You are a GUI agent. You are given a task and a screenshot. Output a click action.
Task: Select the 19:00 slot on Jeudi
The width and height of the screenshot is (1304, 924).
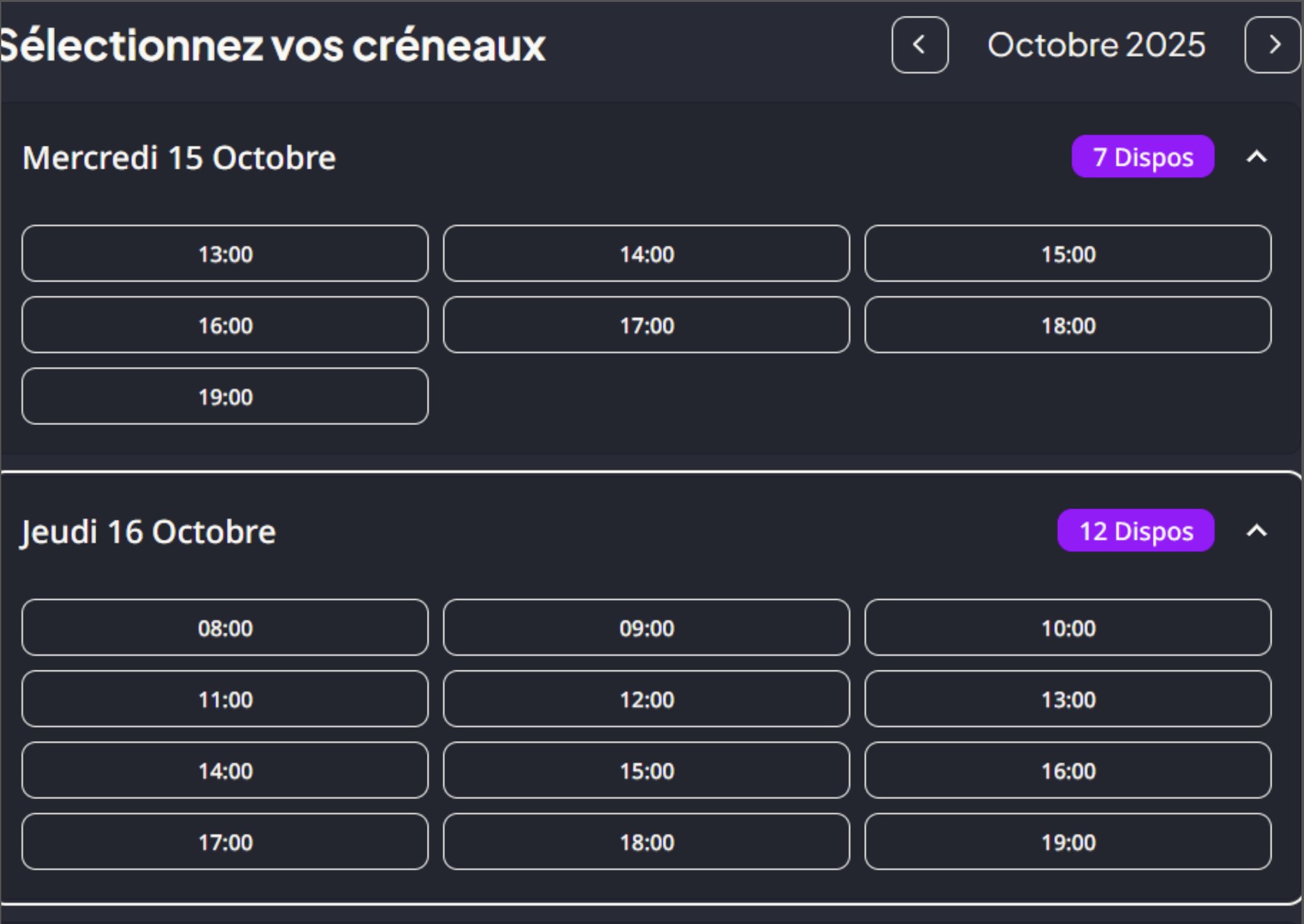click(1068, 842)
